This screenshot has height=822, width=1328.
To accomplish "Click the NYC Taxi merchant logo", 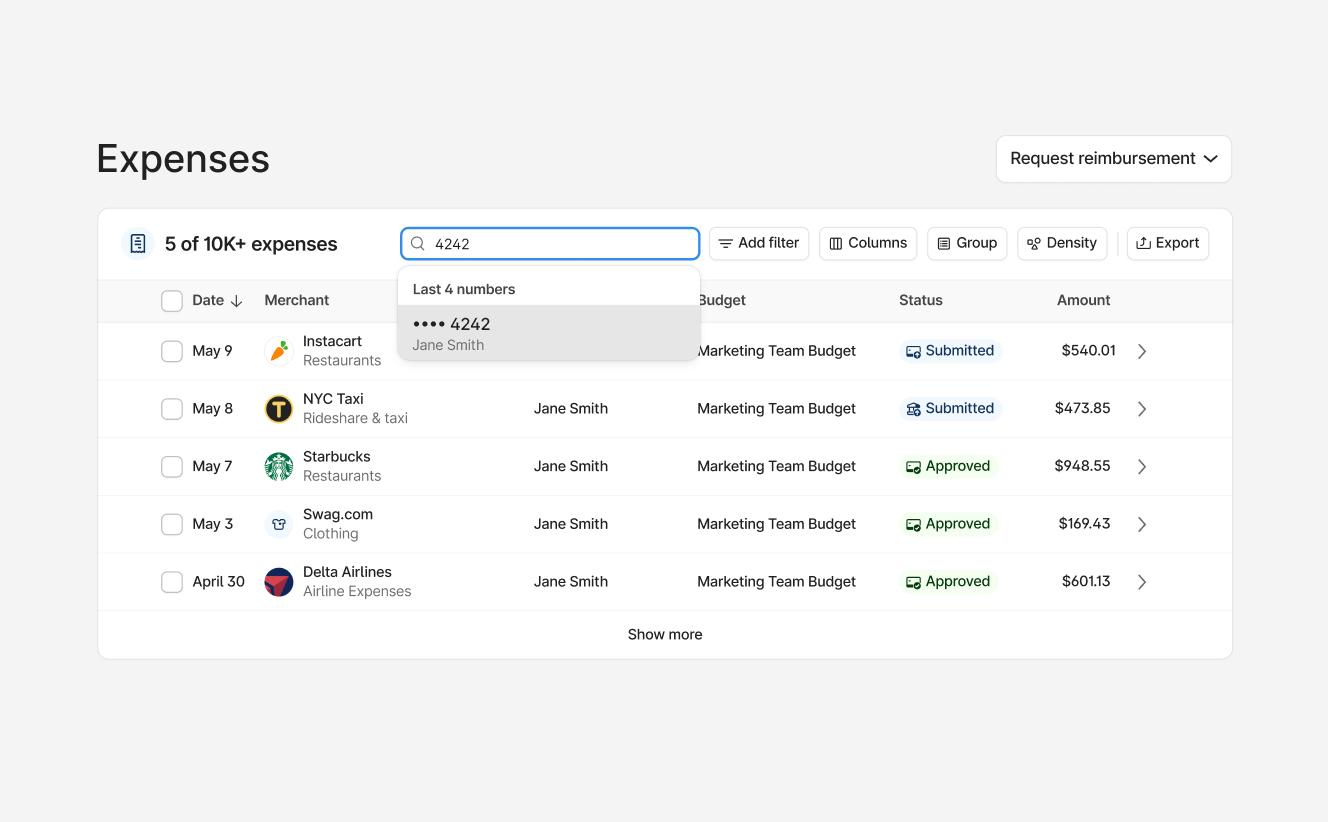I will click(x=278, y=409).
